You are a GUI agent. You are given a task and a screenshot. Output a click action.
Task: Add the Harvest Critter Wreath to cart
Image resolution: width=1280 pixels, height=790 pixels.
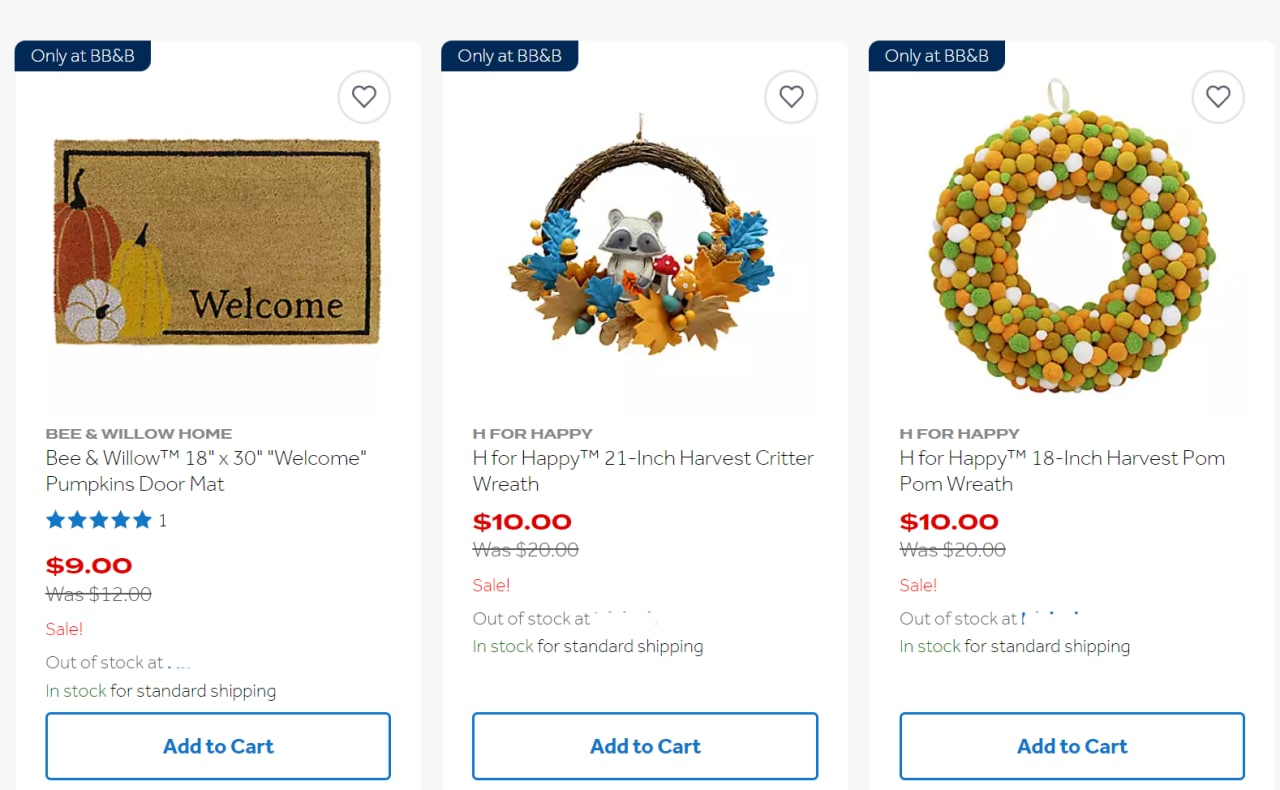[645, 746]
